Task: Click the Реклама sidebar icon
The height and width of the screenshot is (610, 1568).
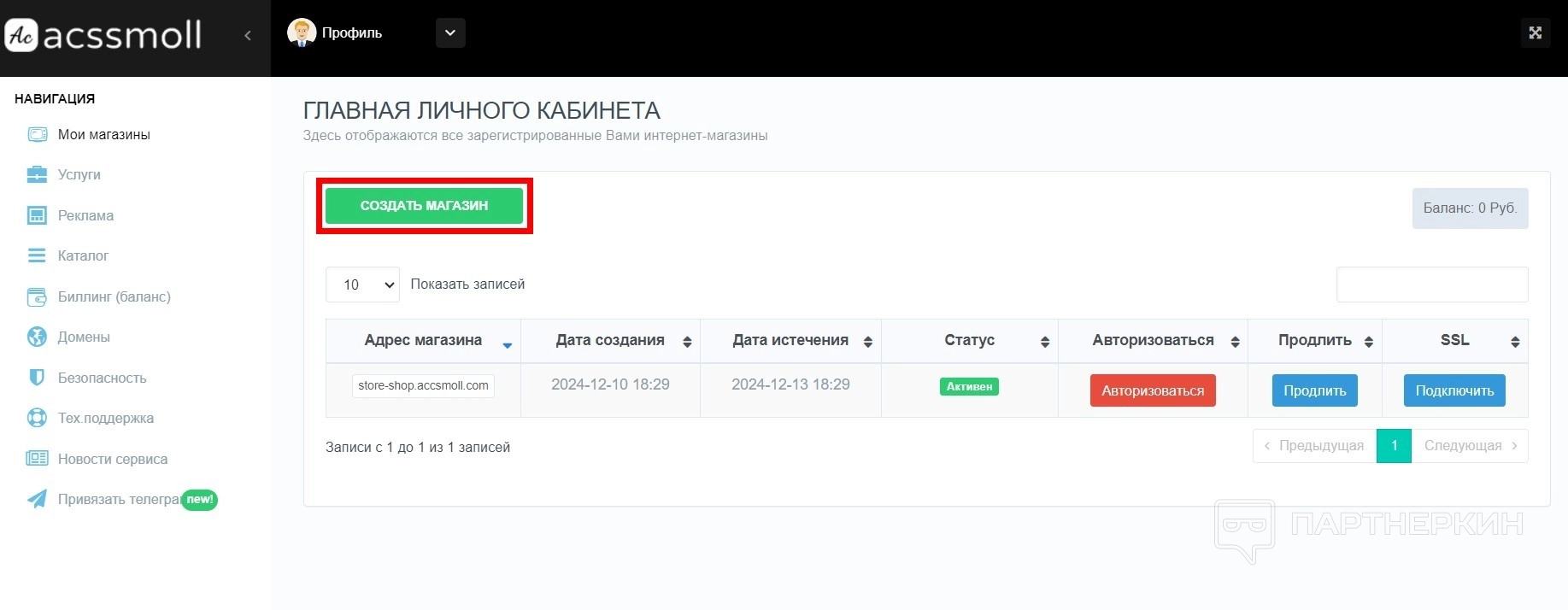Action: [37, 215]
